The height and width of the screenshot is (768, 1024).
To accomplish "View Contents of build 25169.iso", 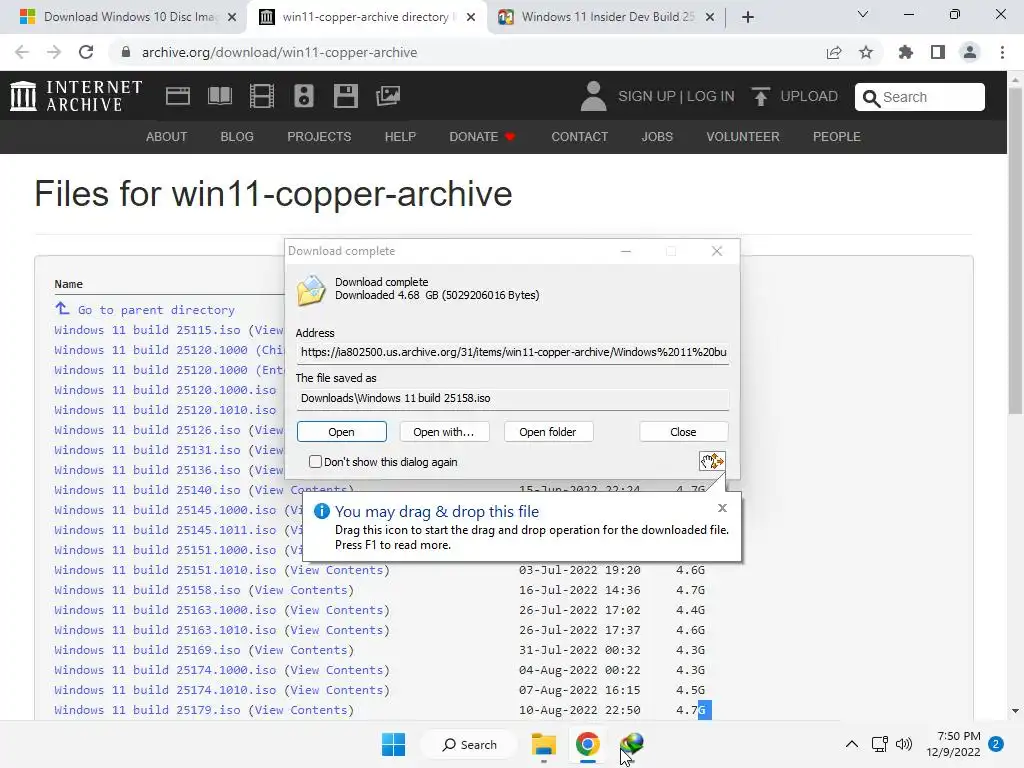I will click(x=300, y=650).
